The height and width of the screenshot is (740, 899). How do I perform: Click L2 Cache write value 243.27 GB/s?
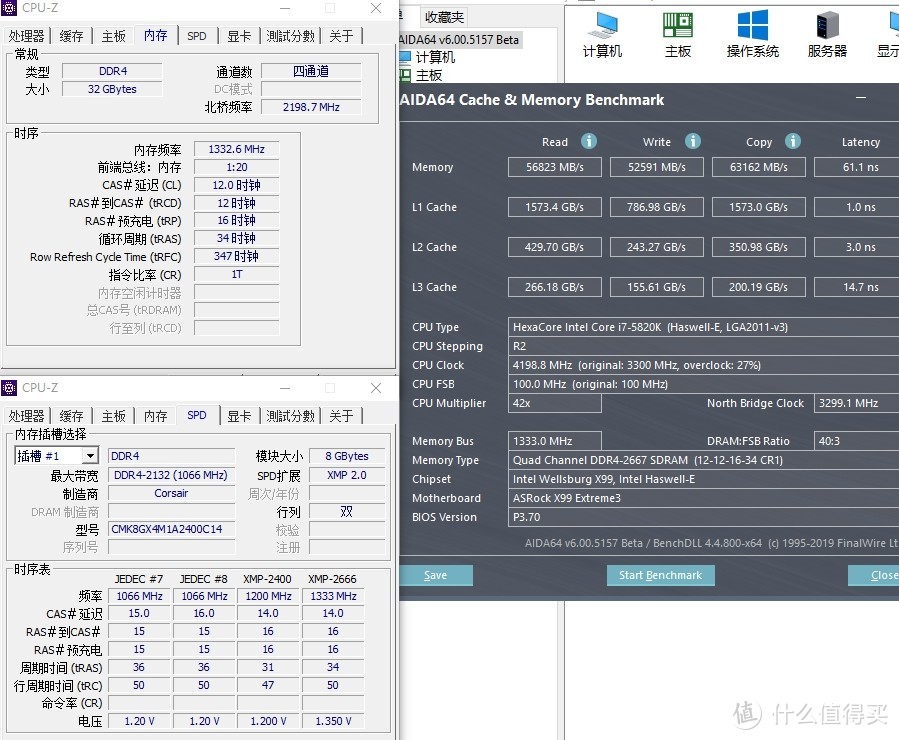(656, 248)
